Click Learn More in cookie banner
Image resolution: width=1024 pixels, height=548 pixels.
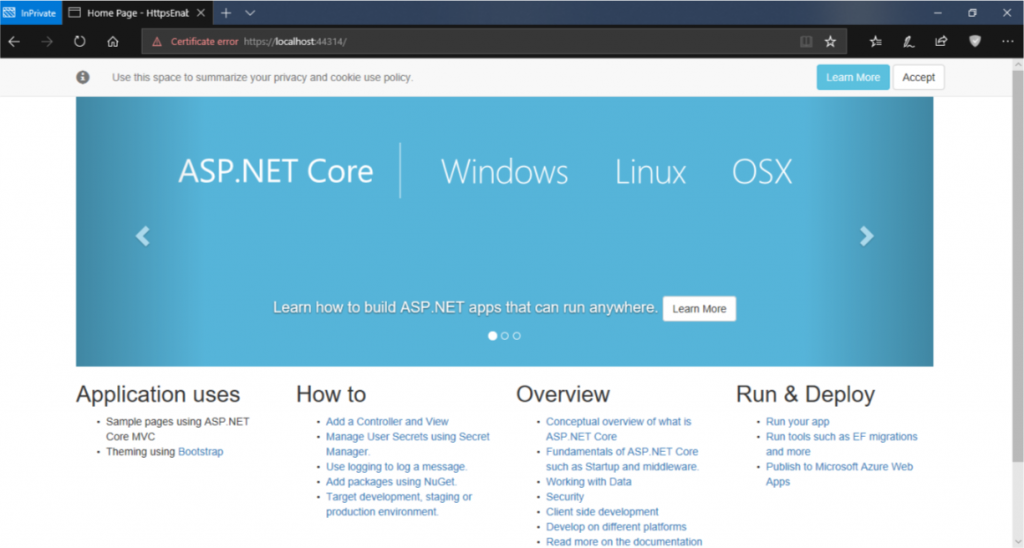(853, 77)
